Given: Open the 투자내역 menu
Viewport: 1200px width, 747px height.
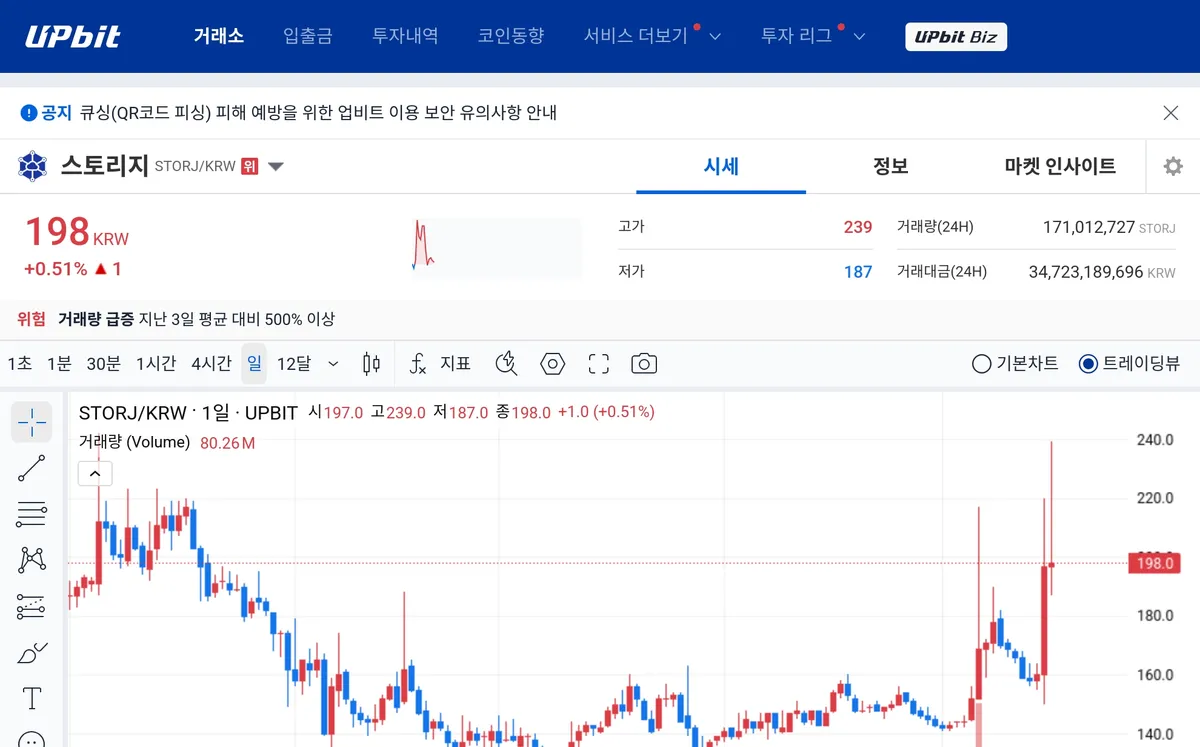Looking at the screenshot, I should click(405, 36).
